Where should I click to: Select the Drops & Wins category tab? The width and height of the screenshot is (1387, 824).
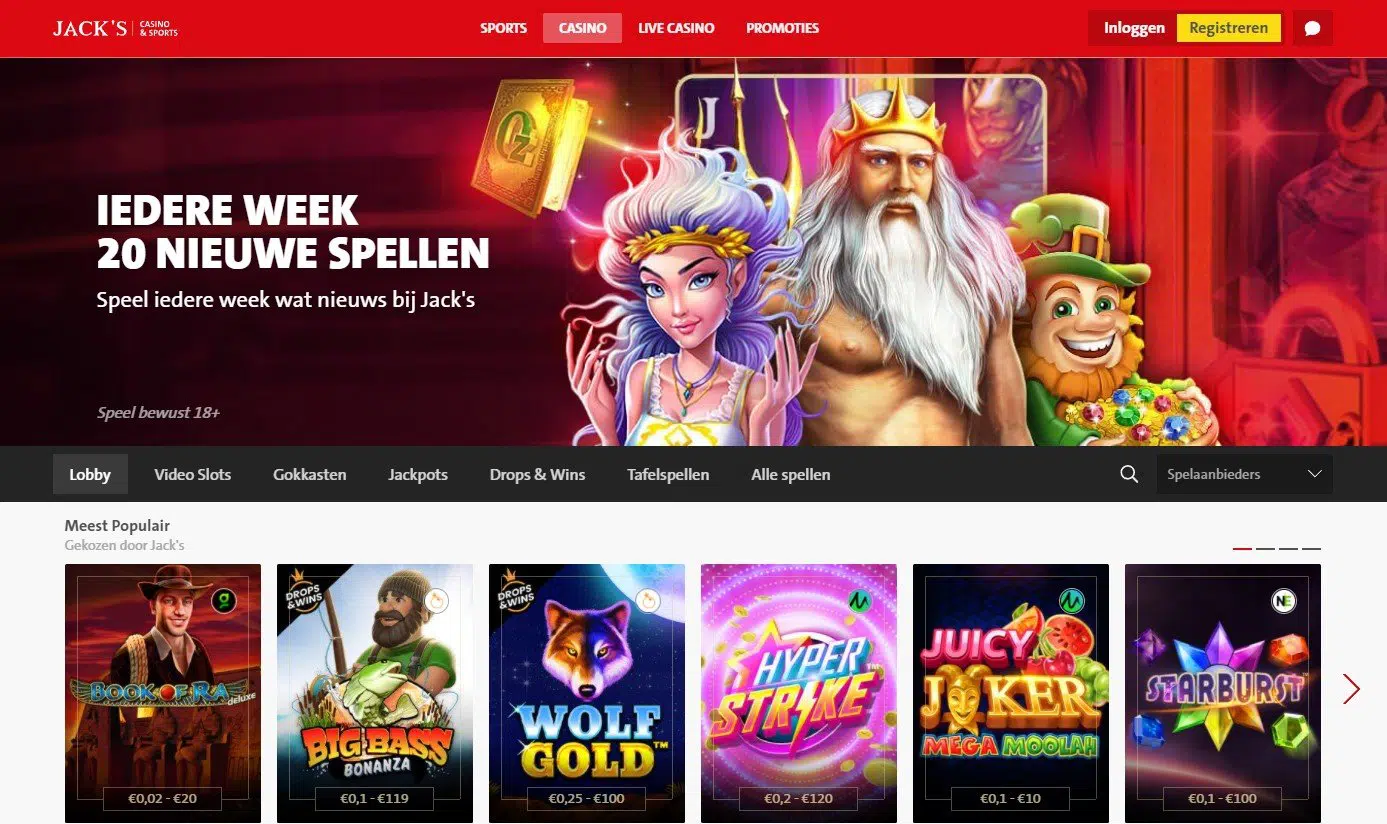(537, 474)
